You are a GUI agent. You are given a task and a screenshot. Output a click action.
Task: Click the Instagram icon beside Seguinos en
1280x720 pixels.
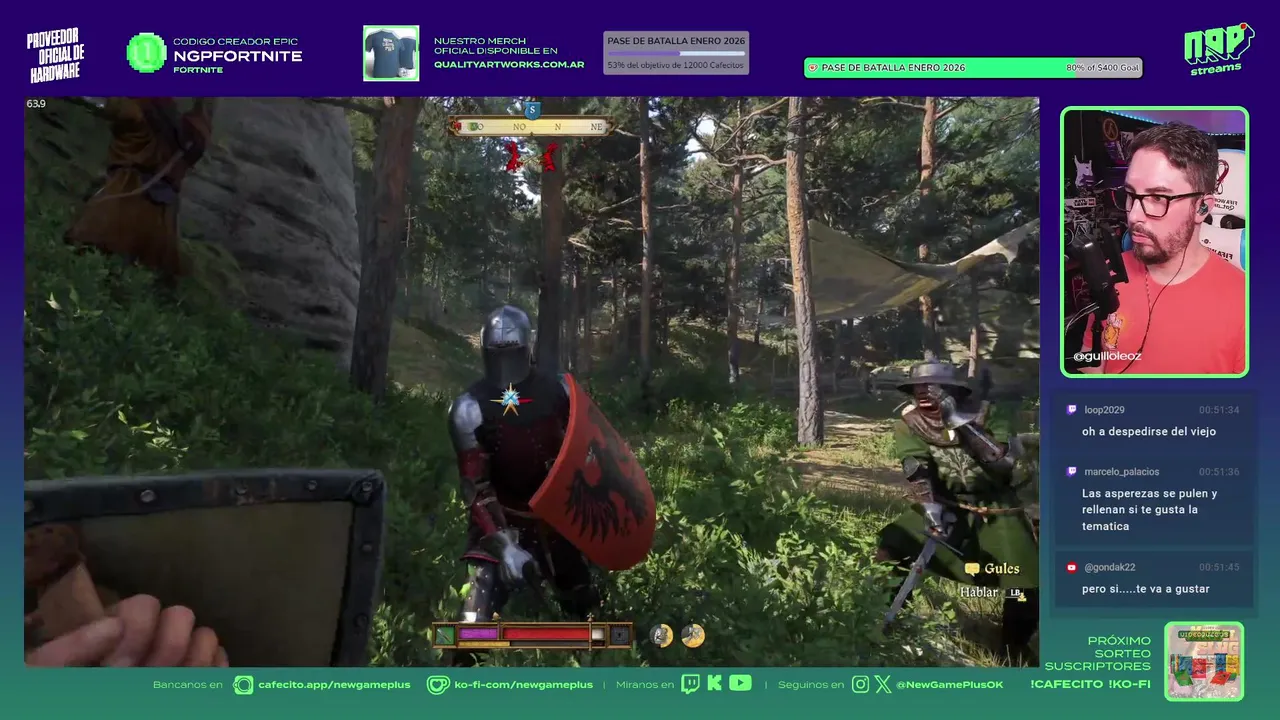860,684
